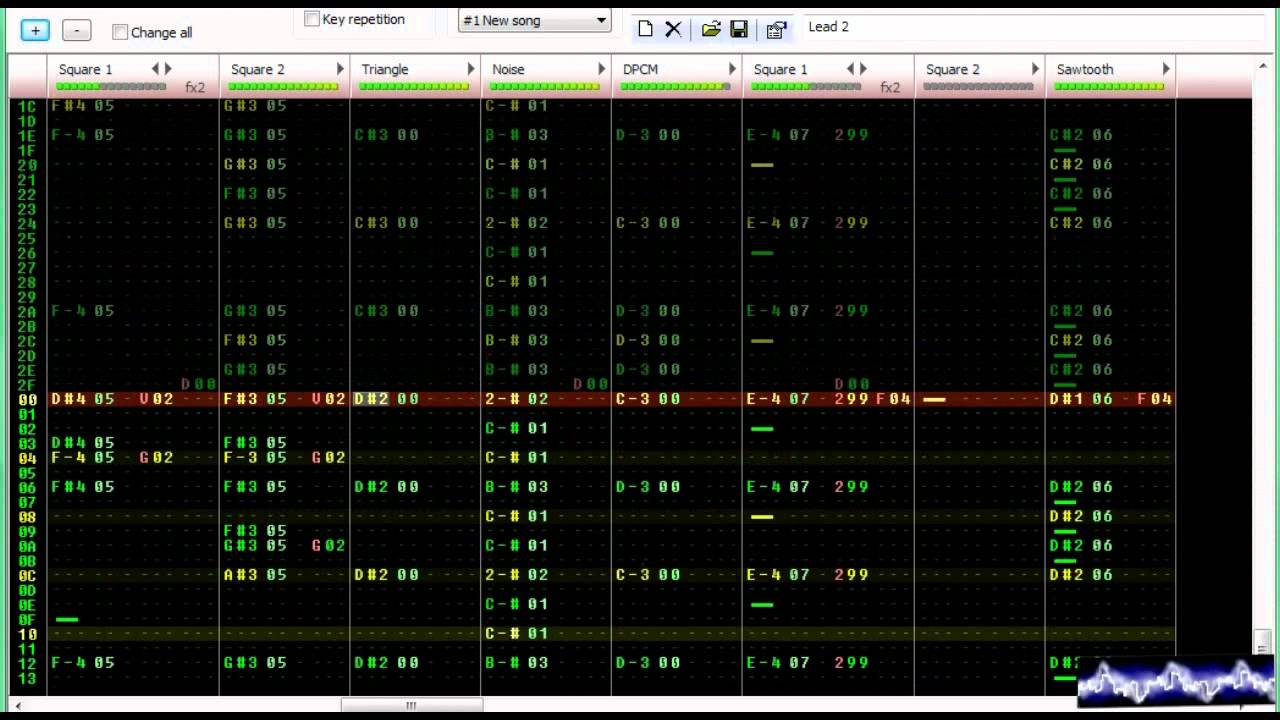Screen dimensions: 1280x720
Task: Click the F-4 05 note in row 12
Action: click(83, 663)
